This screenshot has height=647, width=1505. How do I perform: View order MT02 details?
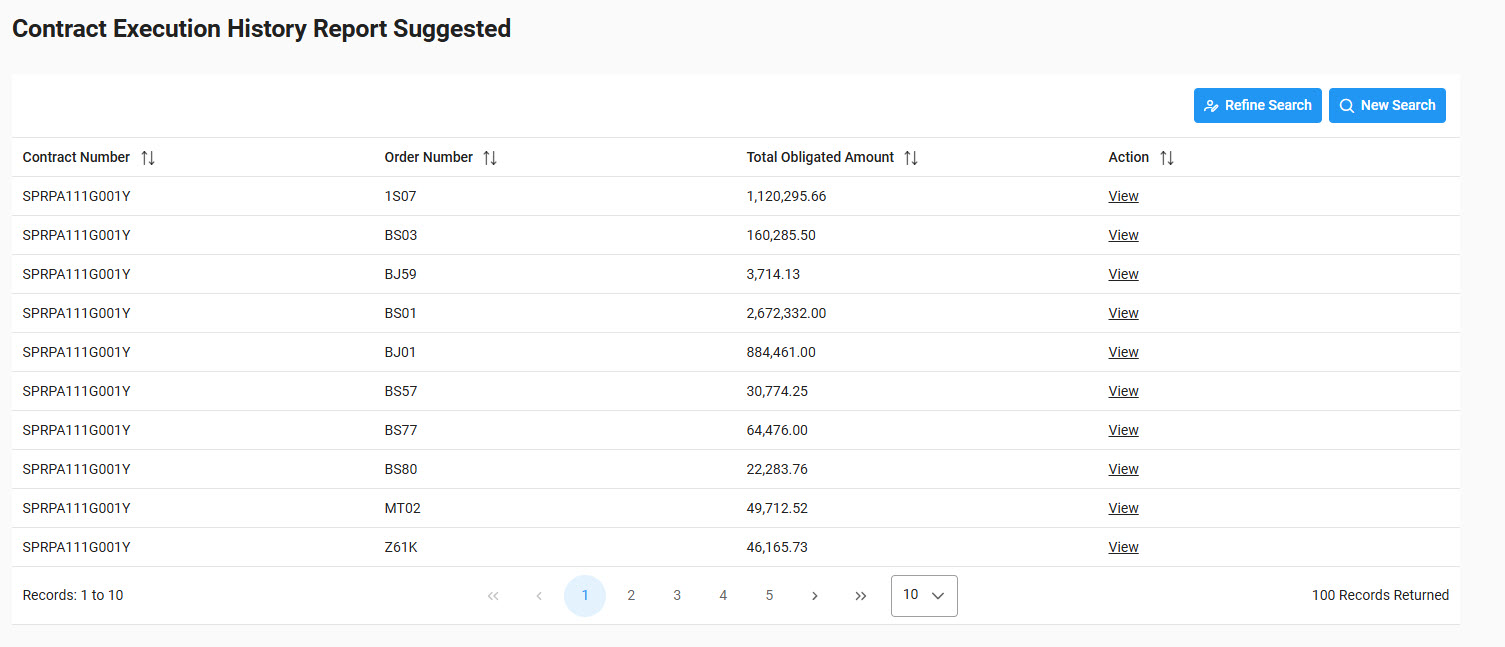point(1123,509)
